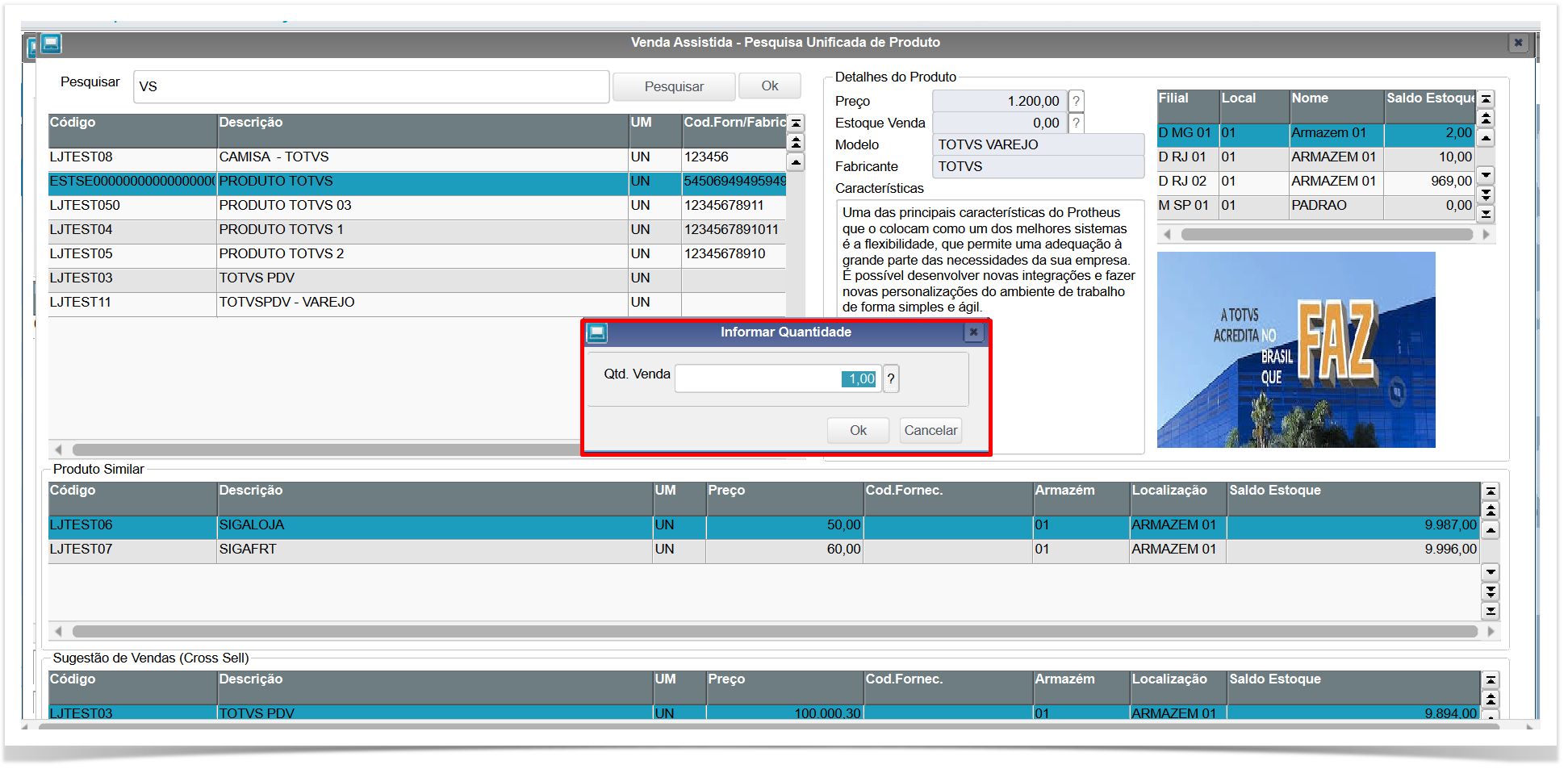Click the Pesquisar search input field

pos(371,86)
